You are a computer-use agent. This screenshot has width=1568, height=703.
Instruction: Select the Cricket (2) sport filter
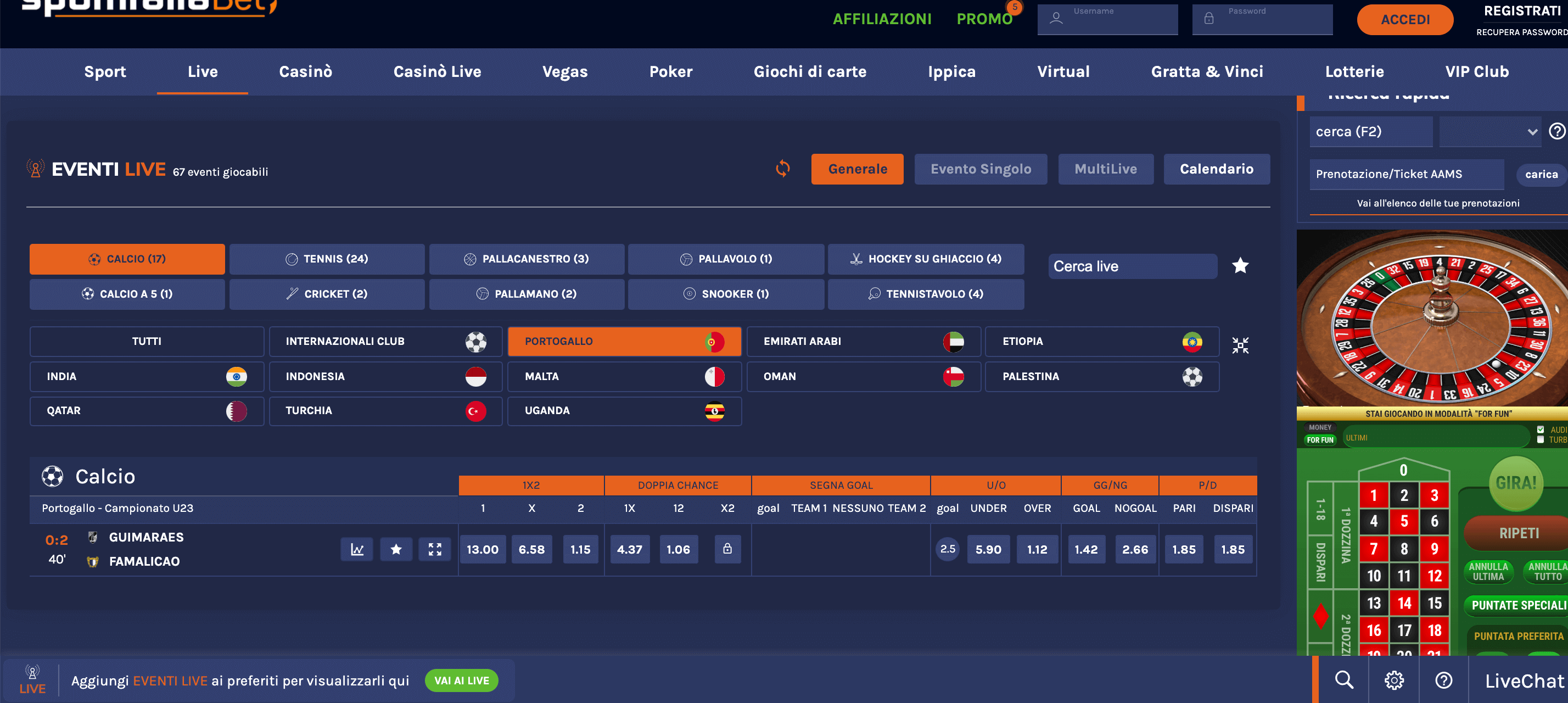[x=327, y=294]
